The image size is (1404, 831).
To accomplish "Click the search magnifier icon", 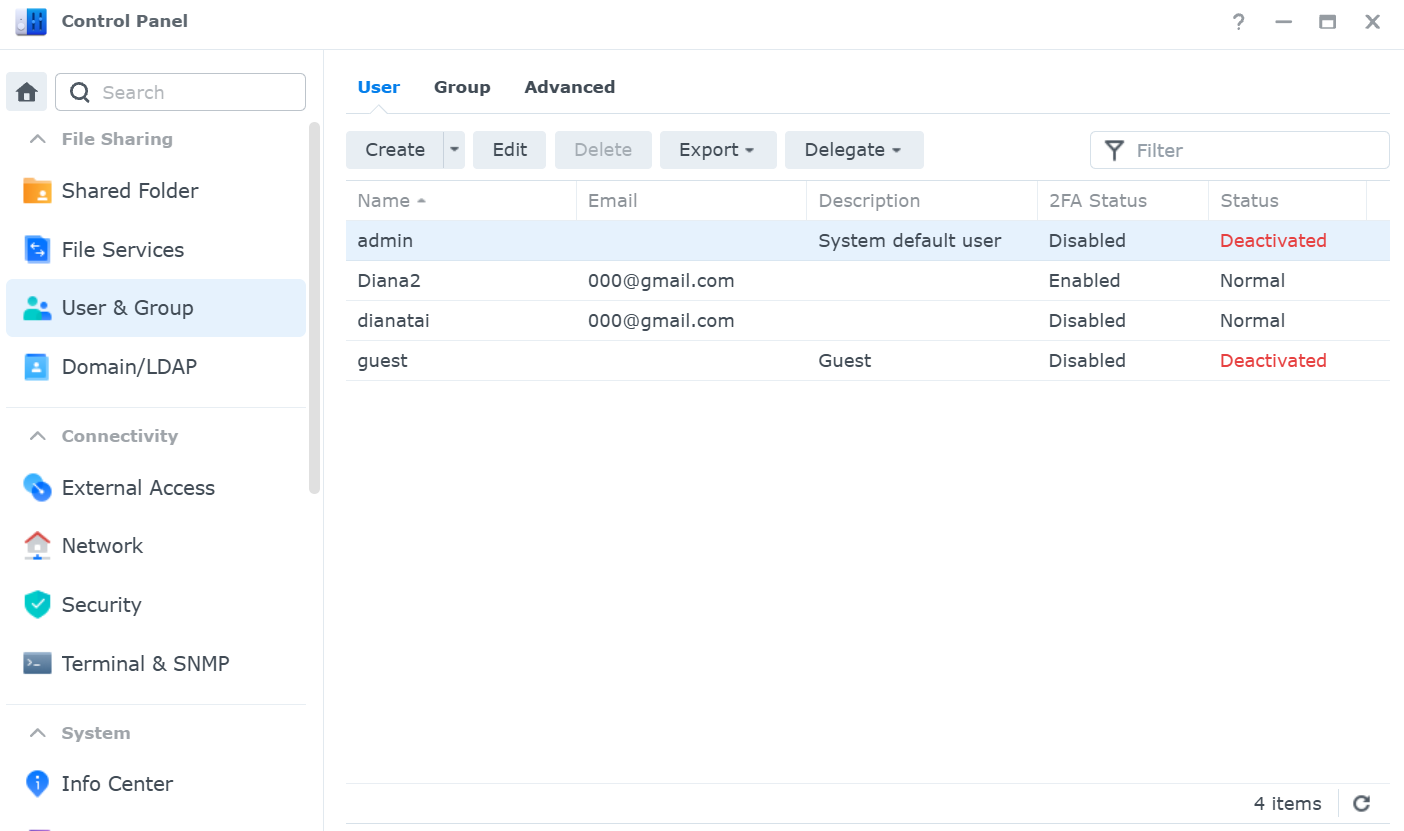I will (80, 93).
